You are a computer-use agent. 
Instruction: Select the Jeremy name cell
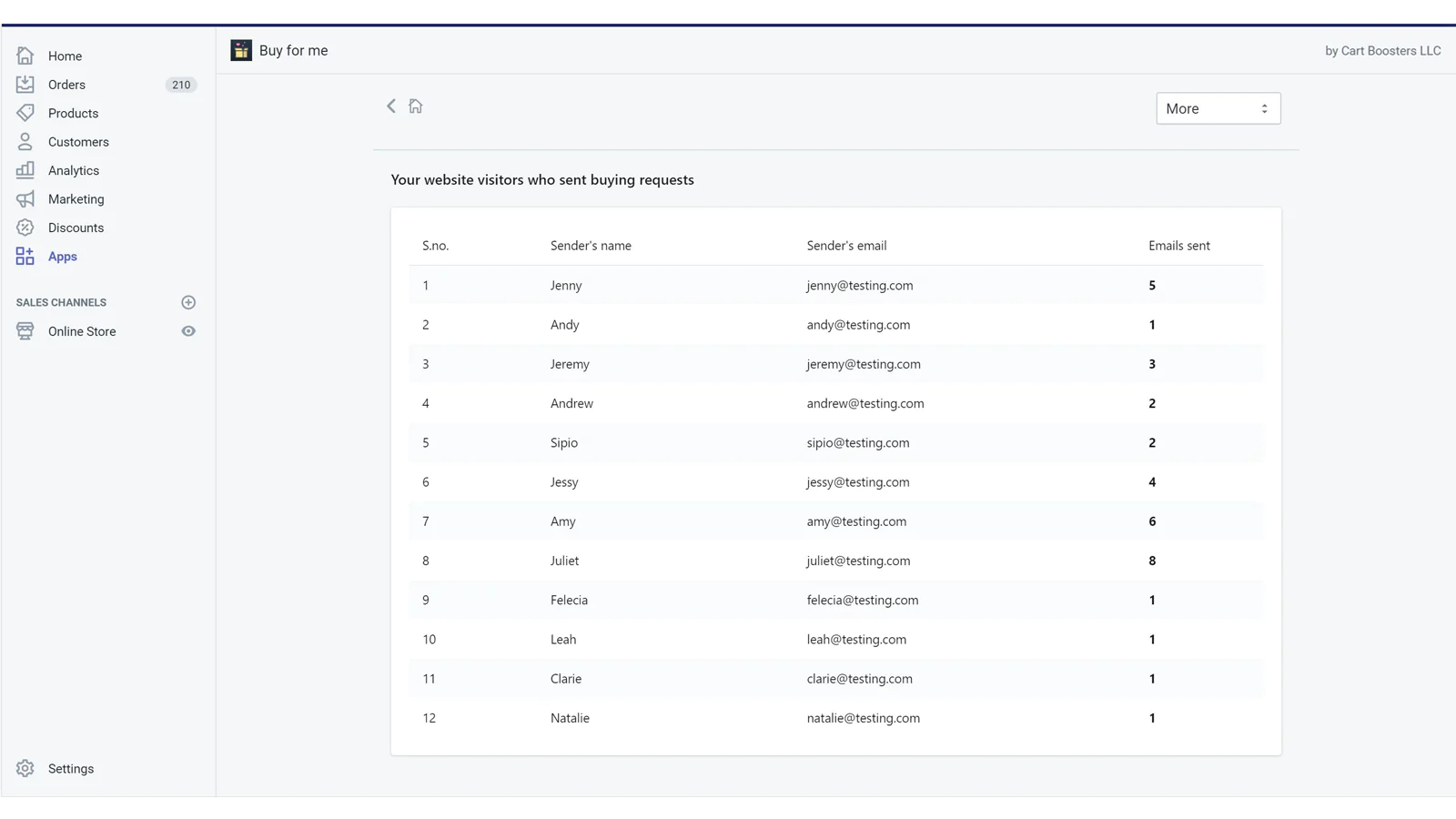click(x=570, y=364)
